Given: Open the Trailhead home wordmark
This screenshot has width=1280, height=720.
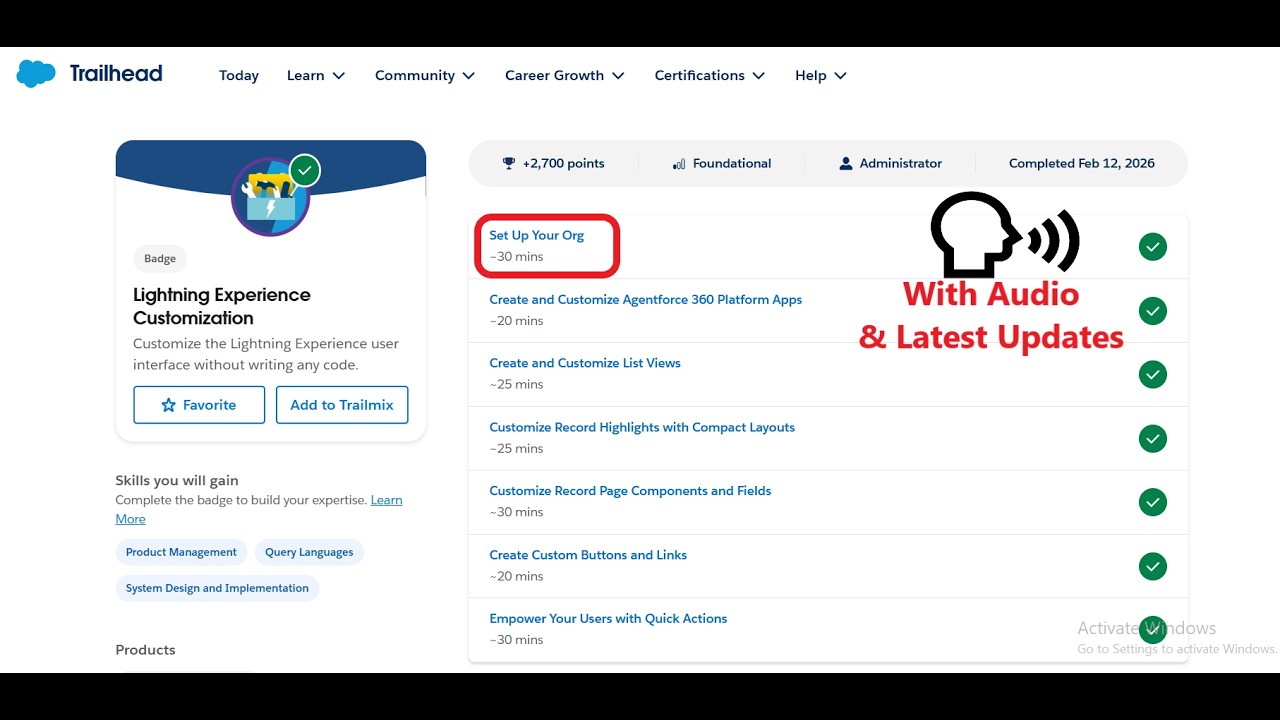Looking at the screenshot, I should (116, 73).
